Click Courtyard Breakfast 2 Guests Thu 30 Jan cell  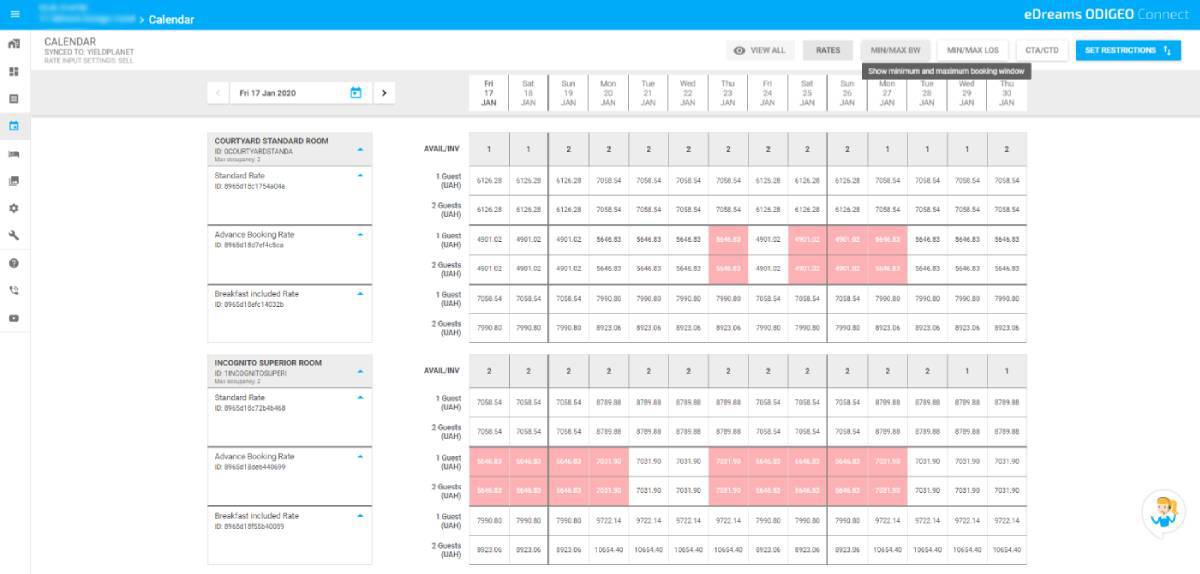tap(1007, 328)
